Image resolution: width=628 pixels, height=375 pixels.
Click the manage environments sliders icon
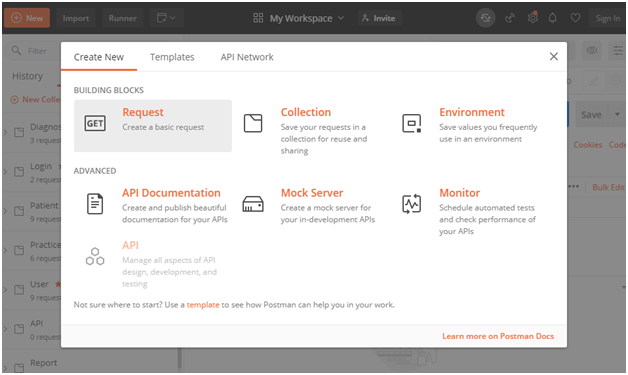point(618,50)
